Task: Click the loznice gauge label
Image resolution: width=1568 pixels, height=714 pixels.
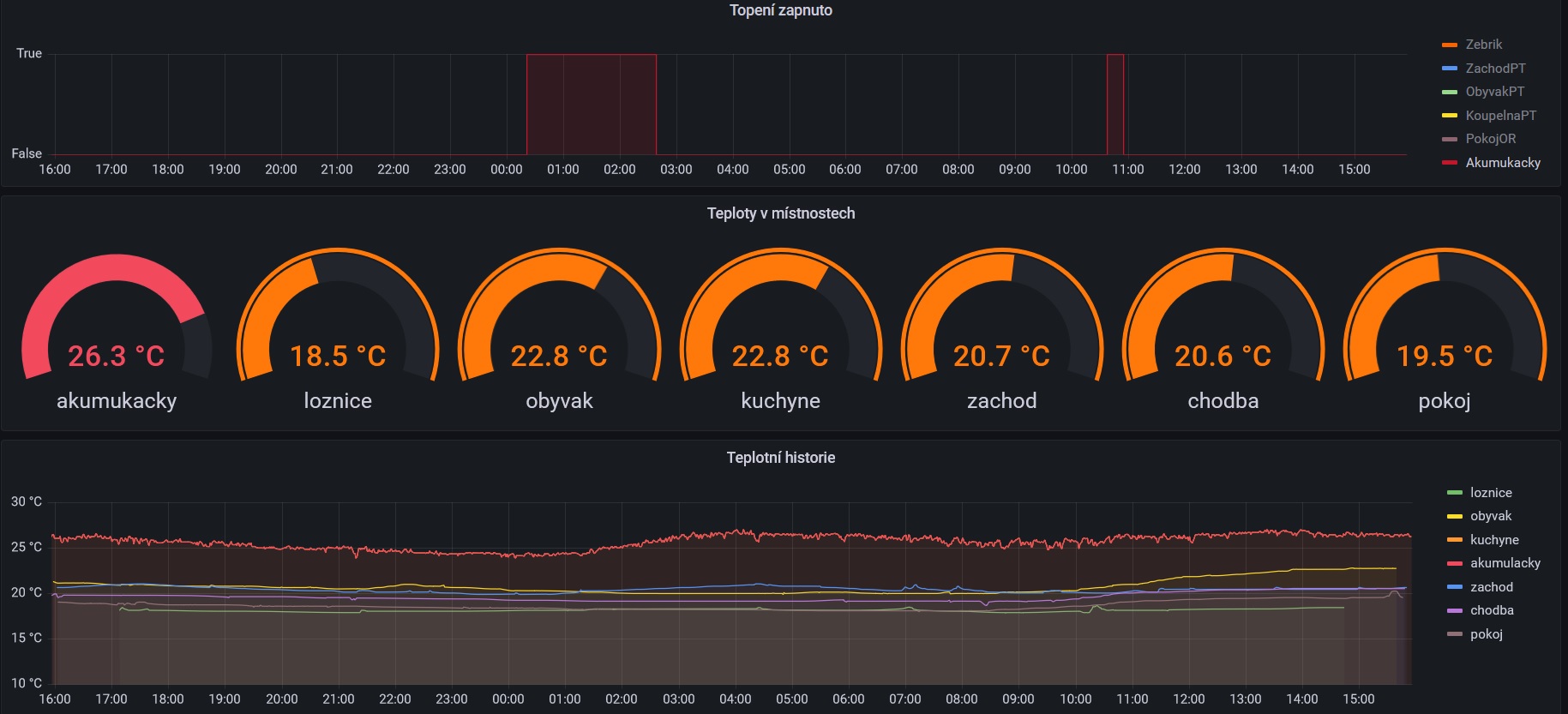Action: (x=338, y=401)
